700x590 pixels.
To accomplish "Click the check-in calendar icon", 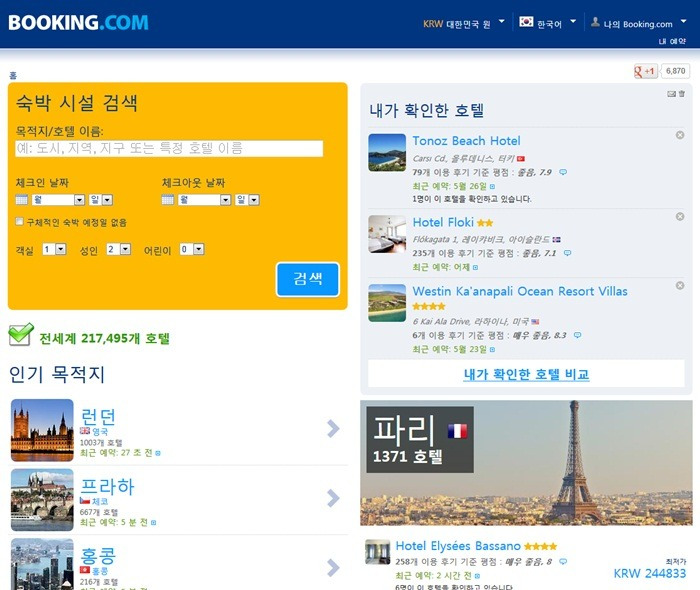I will 21,200.
